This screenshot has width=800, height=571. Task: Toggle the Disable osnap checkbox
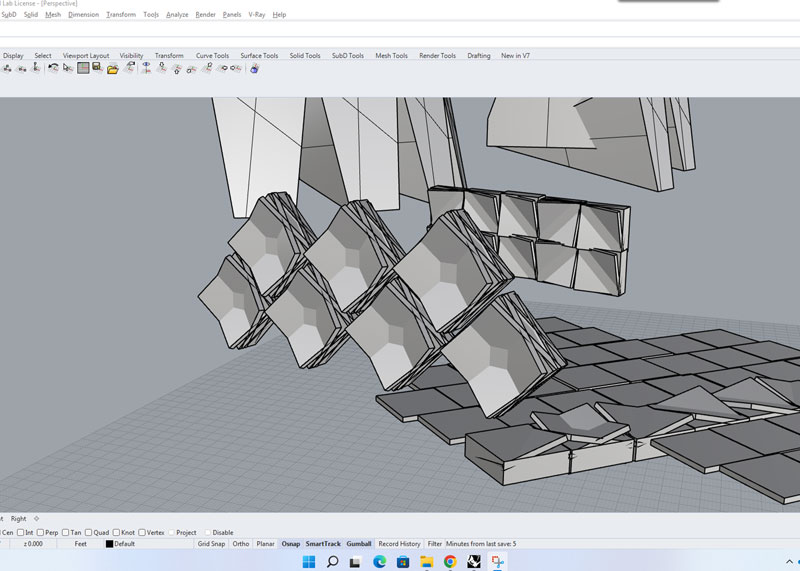pos(208,532)
